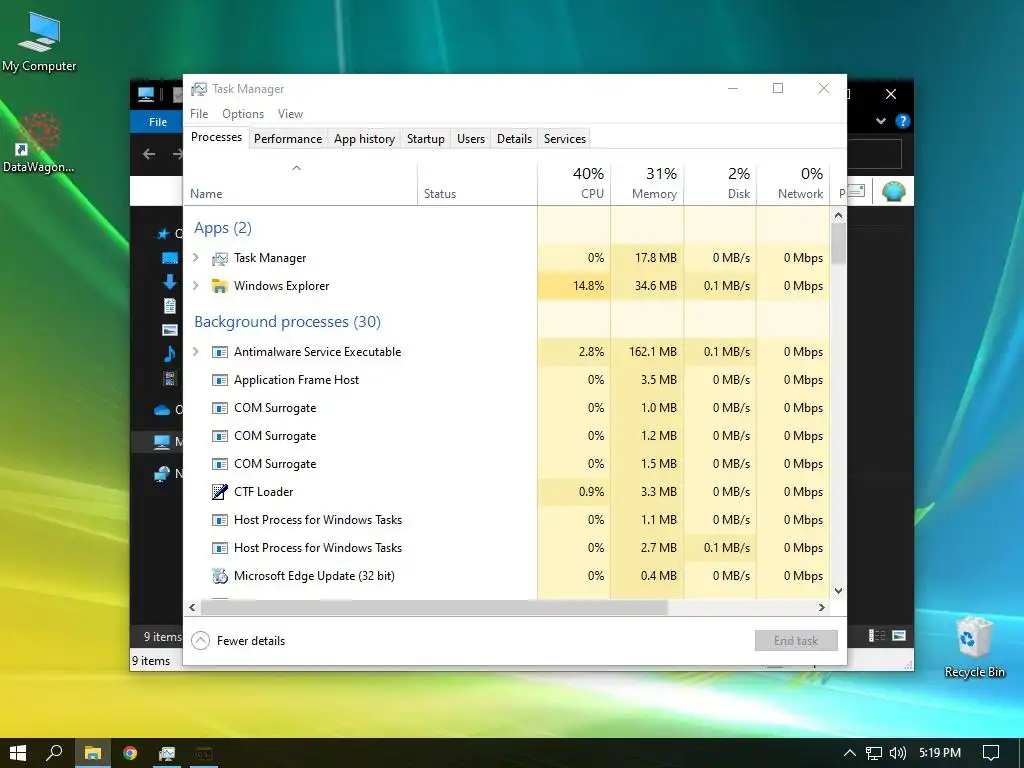Click the Task Manager row icon
The width and height of the screenshot is (1024, 768).
pyautogui.click(x=219, y=259)
